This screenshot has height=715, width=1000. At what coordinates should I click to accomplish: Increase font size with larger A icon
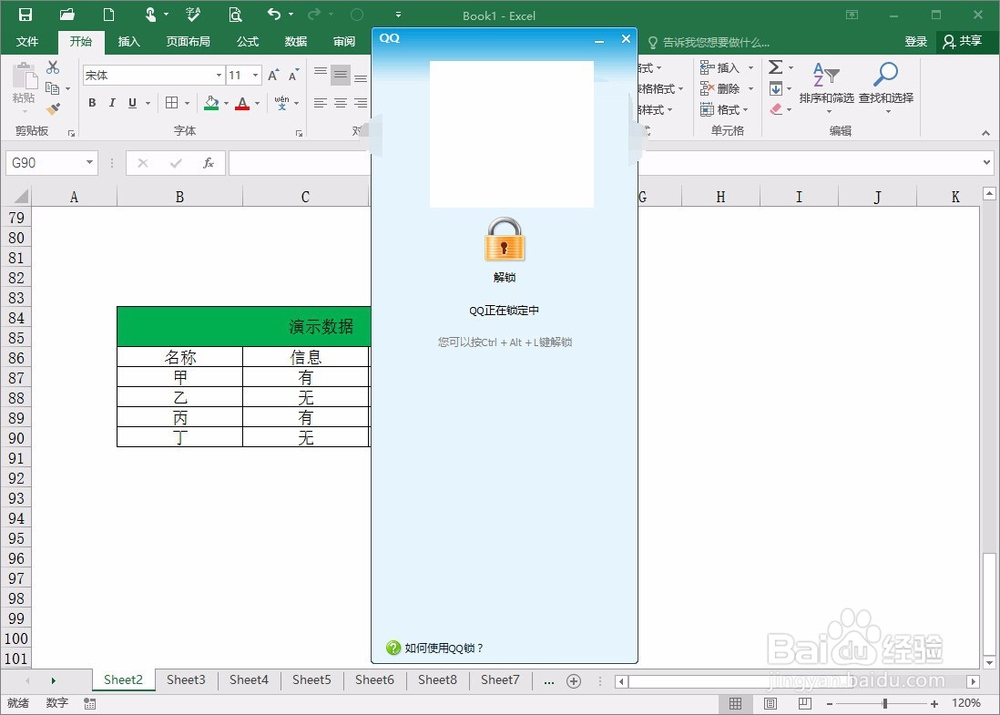click(273, 75)
